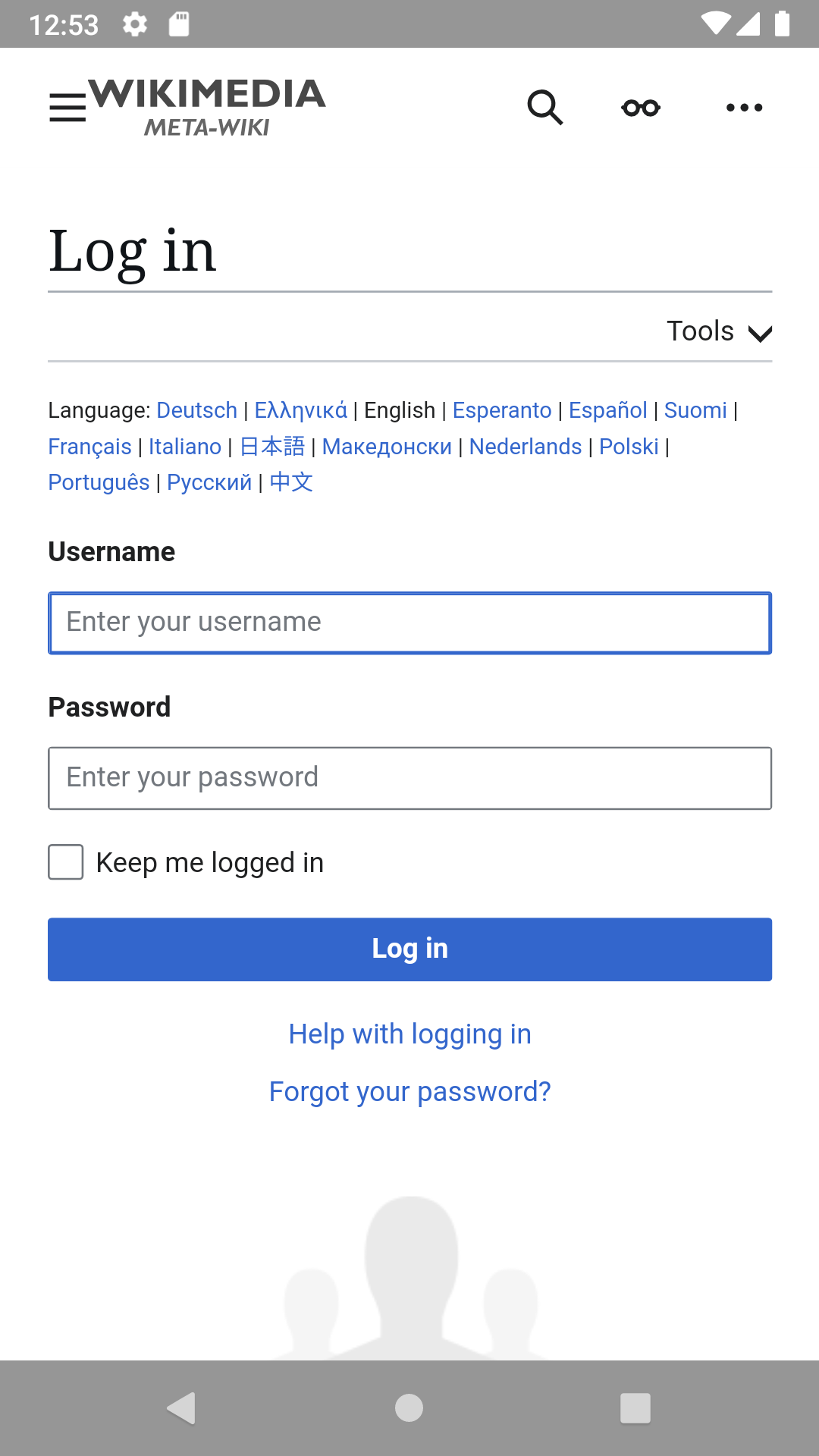This screenshot has width=819, height=1456.
Task: Expand the Tools dropdown
Action: pos(719,331)
